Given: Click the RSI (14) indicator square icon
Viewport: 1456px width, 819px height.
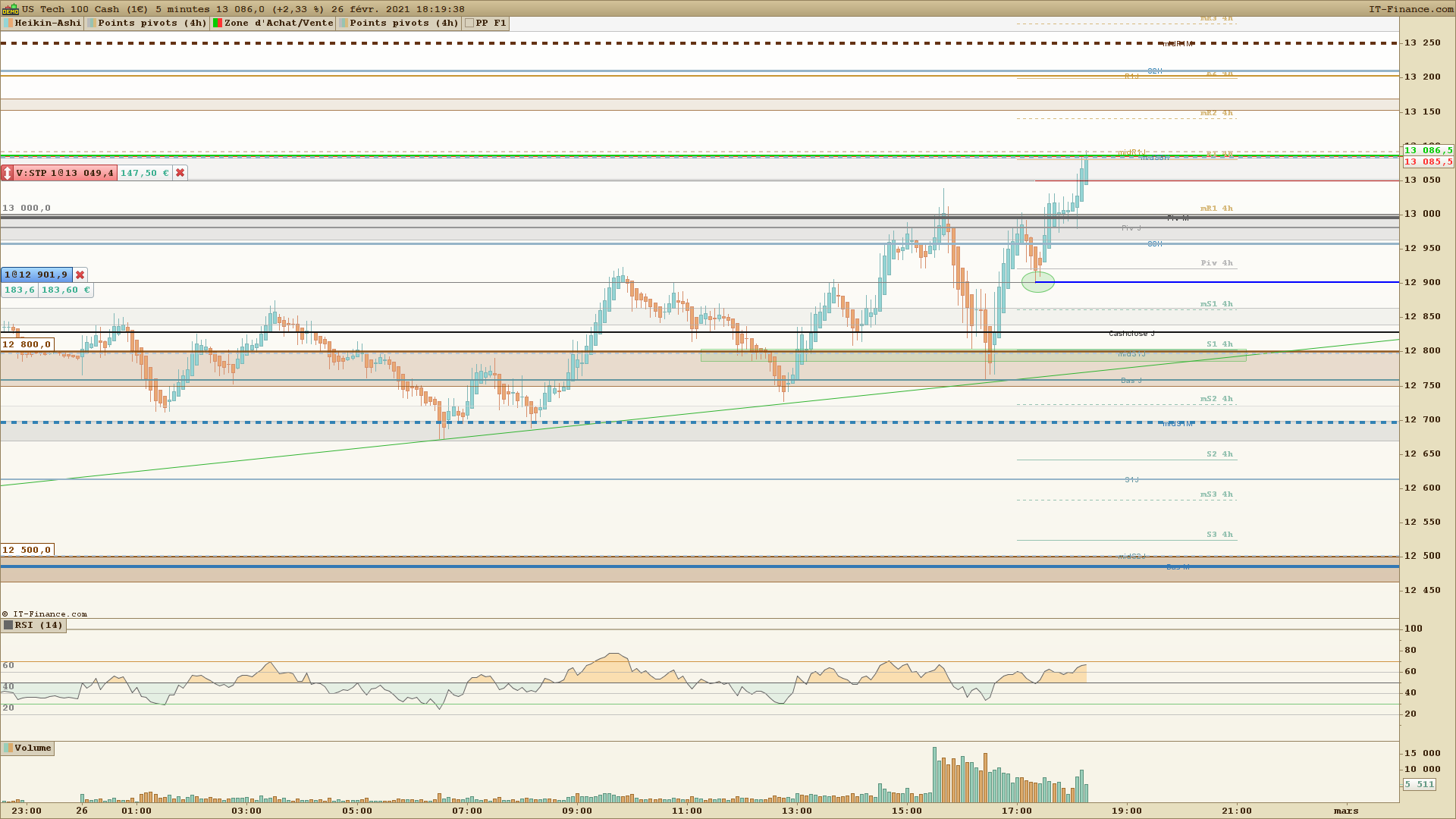Looking at the screenshot, I should click(8, 626).
